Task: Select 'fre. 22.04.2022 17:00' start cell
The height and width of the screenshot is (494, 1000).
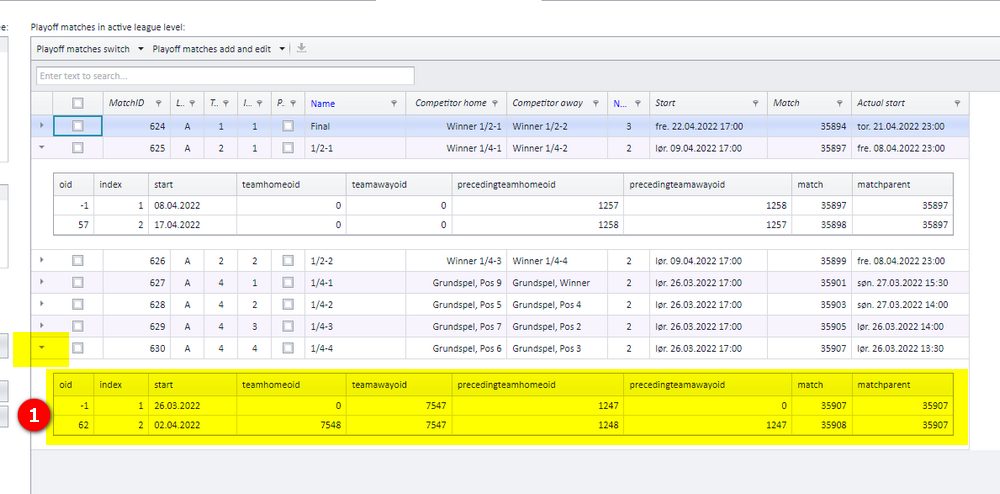Action: click(x=709, y=126)
